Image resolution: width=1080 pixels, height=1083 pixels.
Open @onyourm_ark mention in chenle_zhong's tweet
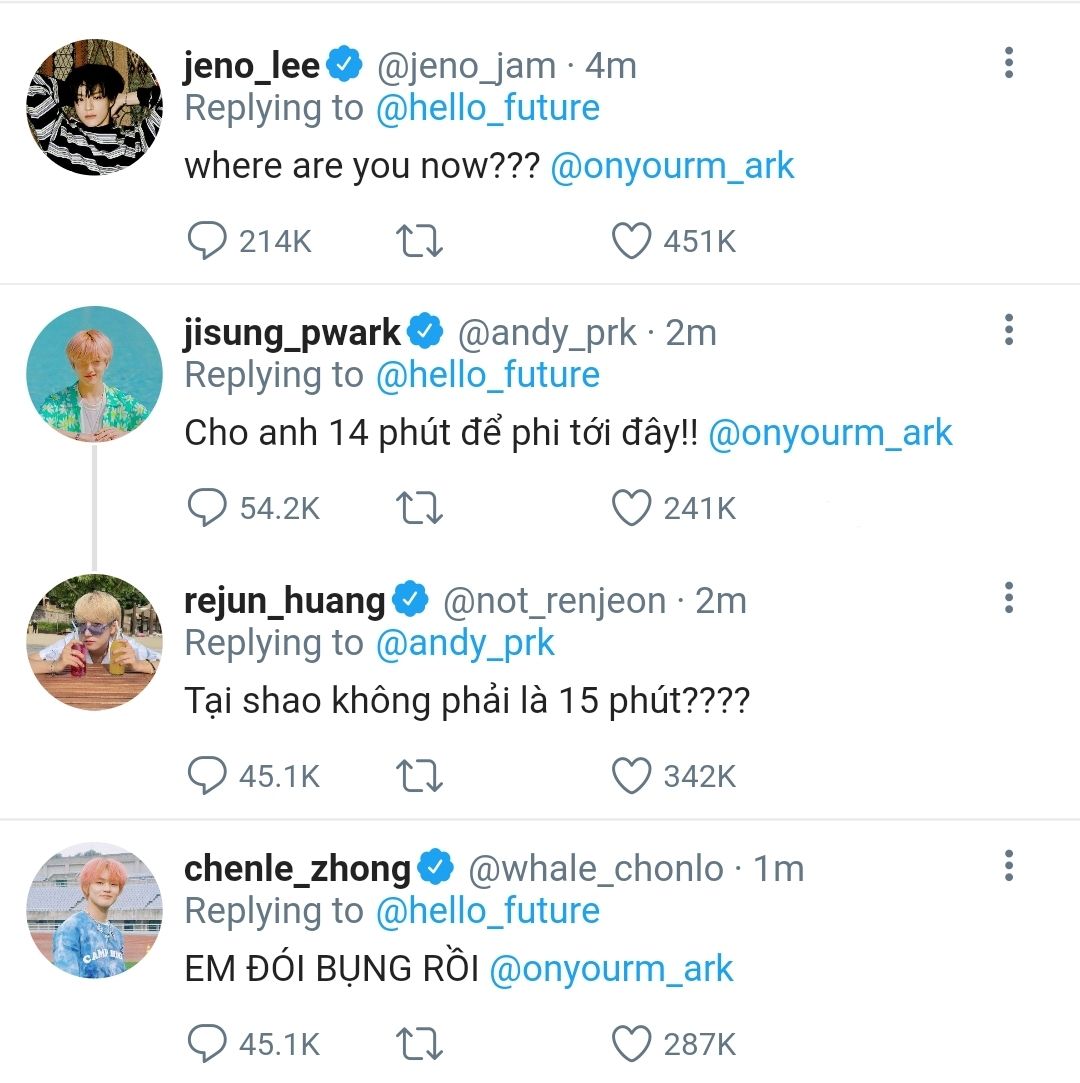pyautogui.click(x=612, y=969)
